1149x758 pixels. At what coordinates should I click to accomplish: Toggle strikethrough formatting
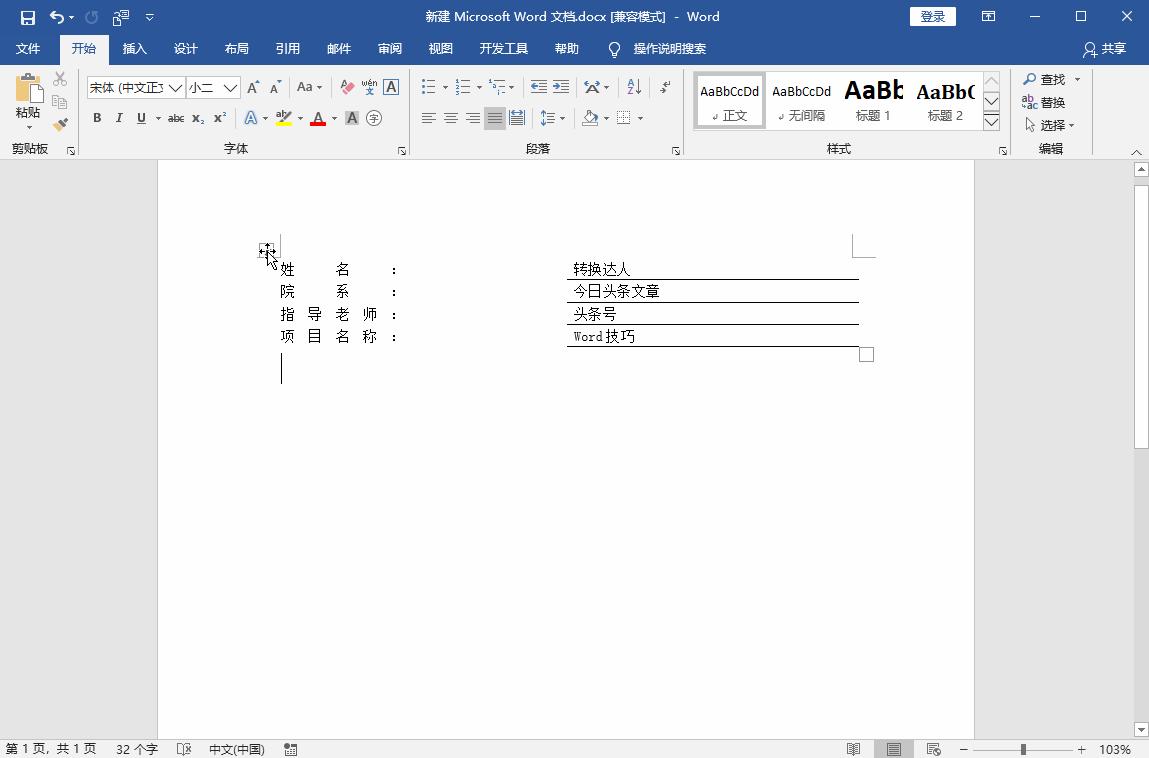pos(176,118)
